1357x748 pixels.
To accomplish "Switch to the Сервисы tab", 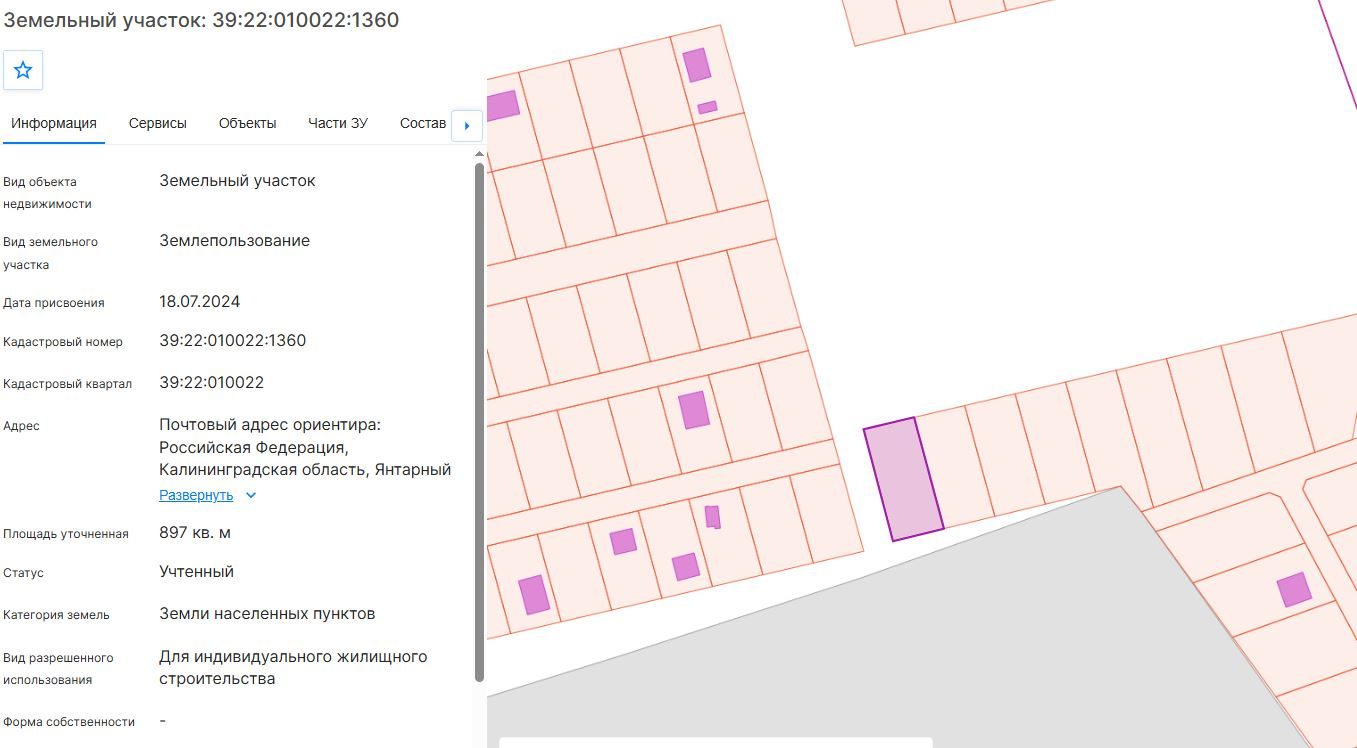I will (x=158, y=123).
